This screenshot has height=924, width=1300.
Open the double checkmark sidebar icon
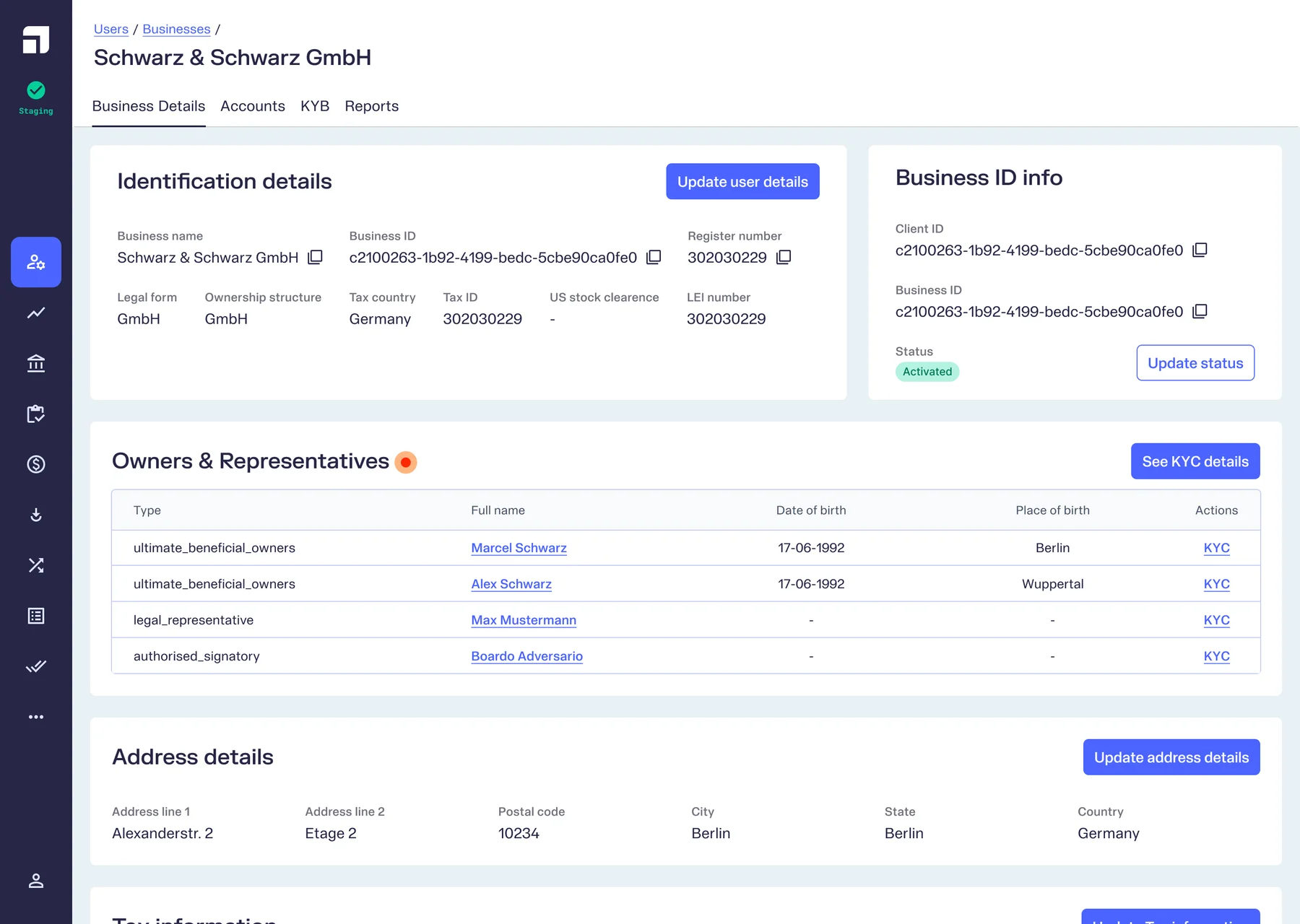click(x=36, y=666)
